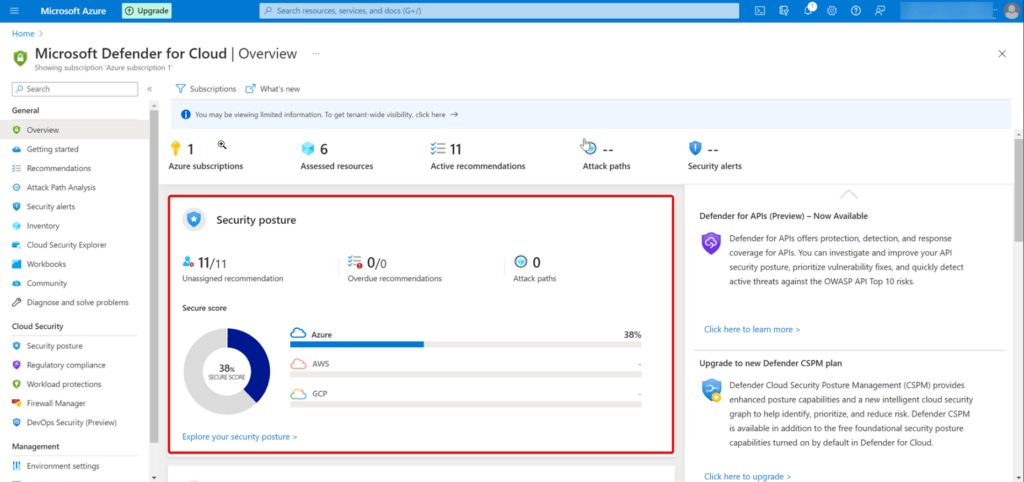Open Cloud Shell icon in top bar
Screen dimensions: 1024x482
(x=760, y=11)
